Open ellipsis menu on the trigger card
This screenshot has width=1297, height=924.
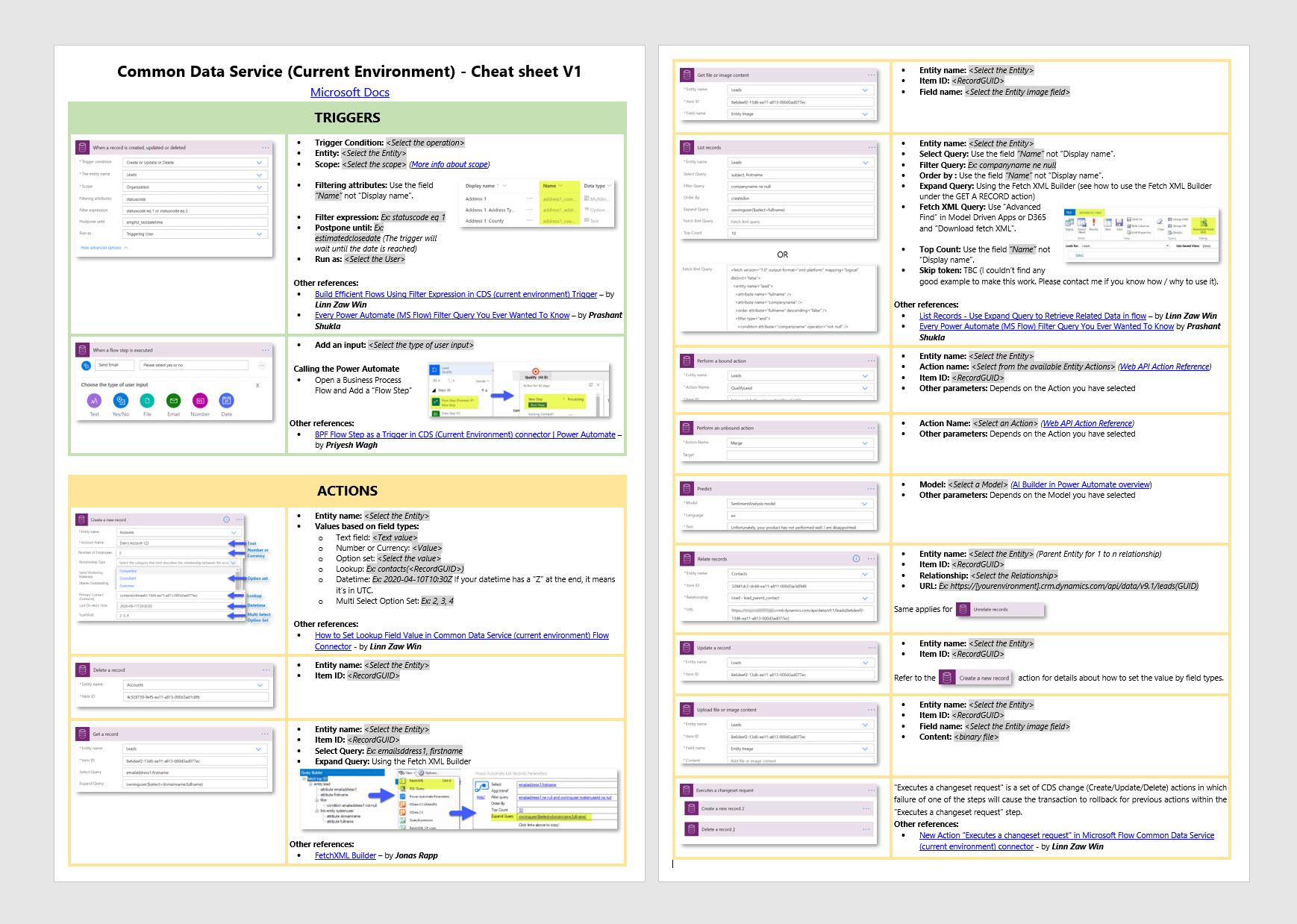(x=266, y=147)
